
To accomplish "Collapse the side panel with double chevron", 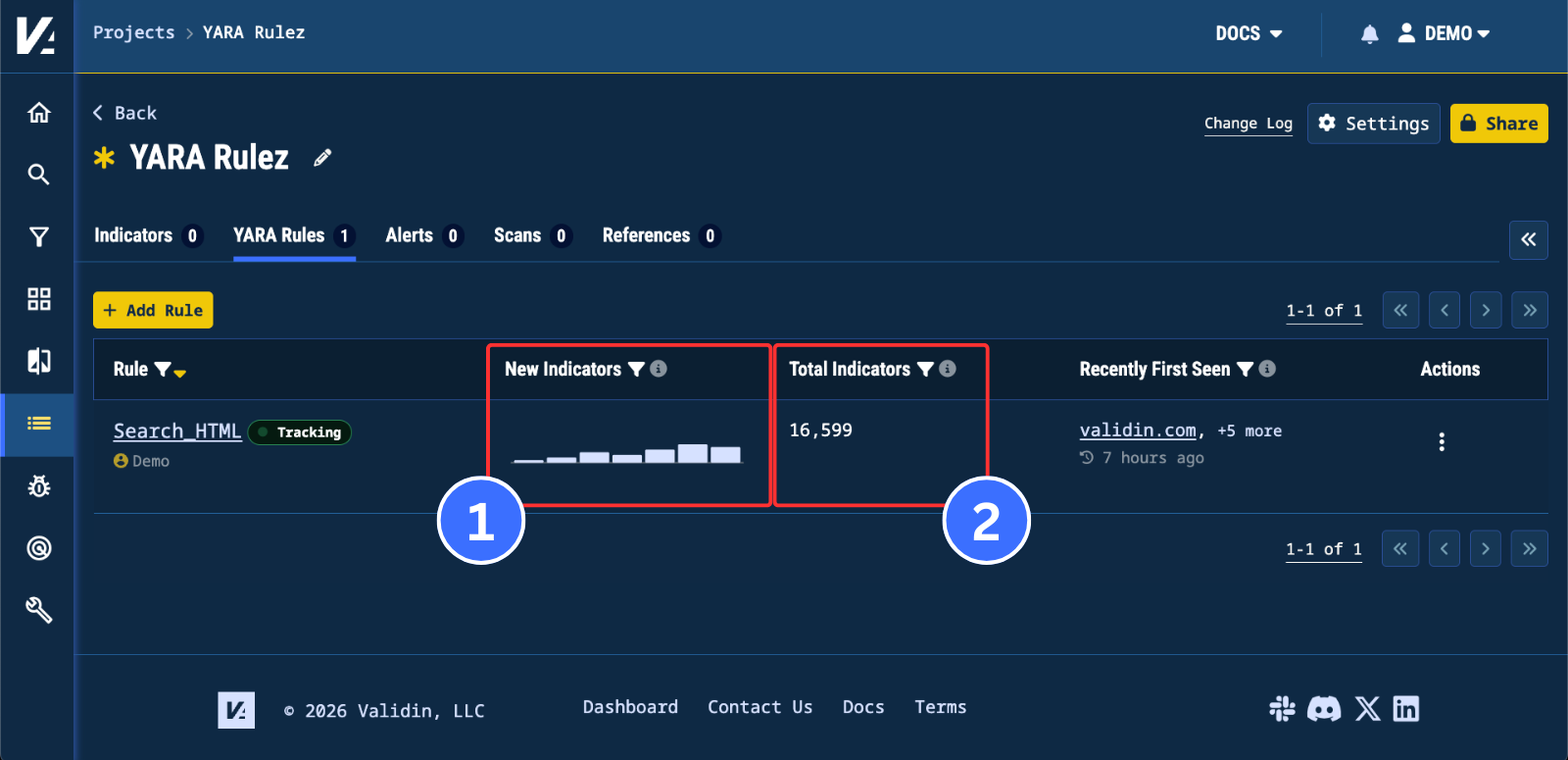I will click(x=1529, y=239).
